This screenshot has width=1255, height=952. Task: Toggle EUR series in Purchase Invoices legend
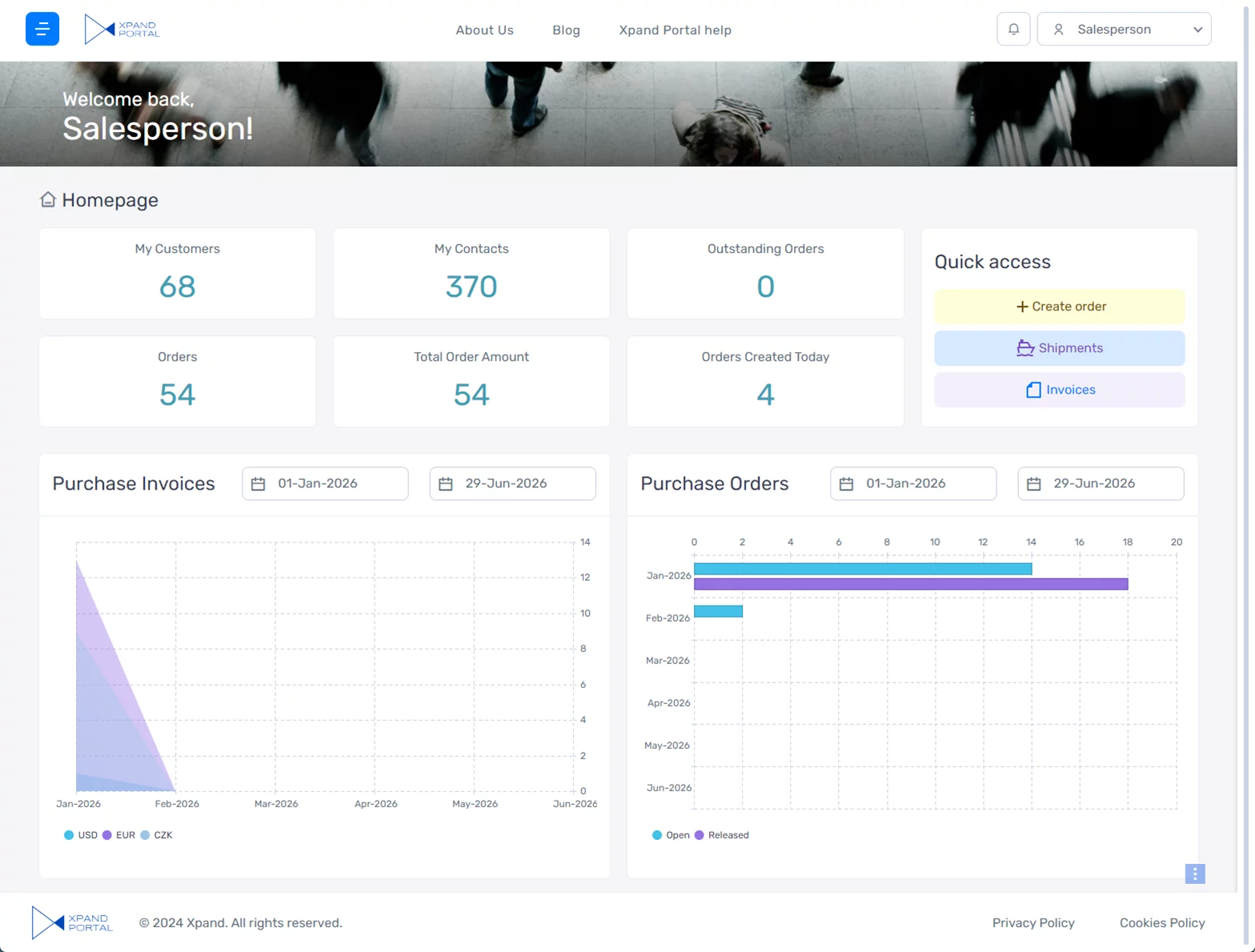(118, 835)
